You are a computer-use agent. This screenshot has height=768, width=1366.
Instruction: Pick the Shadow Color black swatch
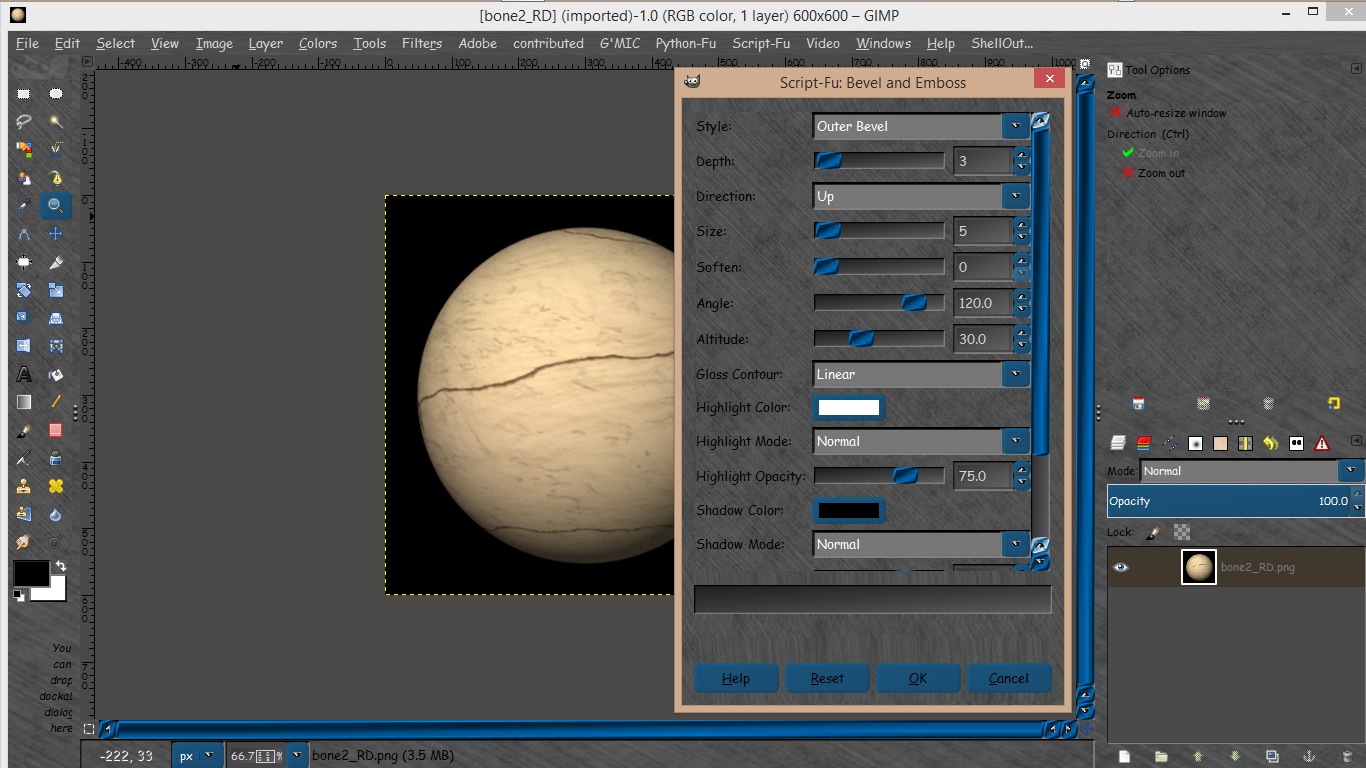(849, 510)
